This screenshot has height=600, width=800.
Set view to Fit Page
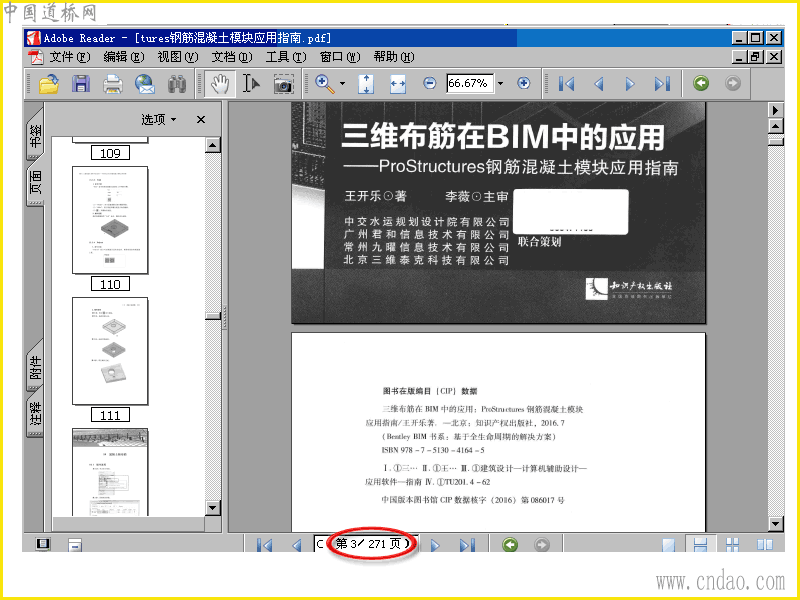[366, 84]
